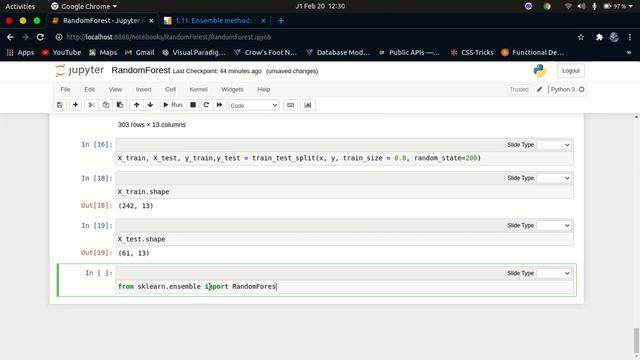Move the selected cell up

click(136, 105)
